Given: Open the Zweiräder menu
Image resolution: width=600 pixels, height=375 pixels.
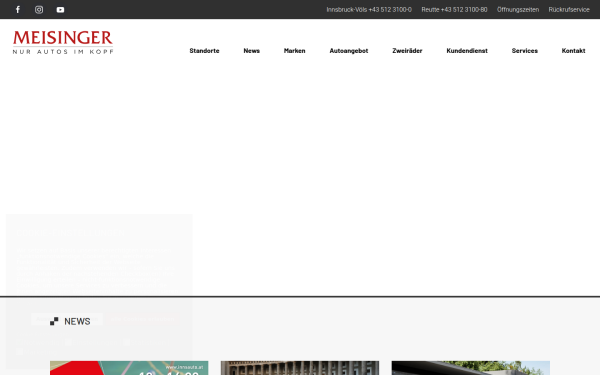Looking at the screenshot, I should pos(407,51).
